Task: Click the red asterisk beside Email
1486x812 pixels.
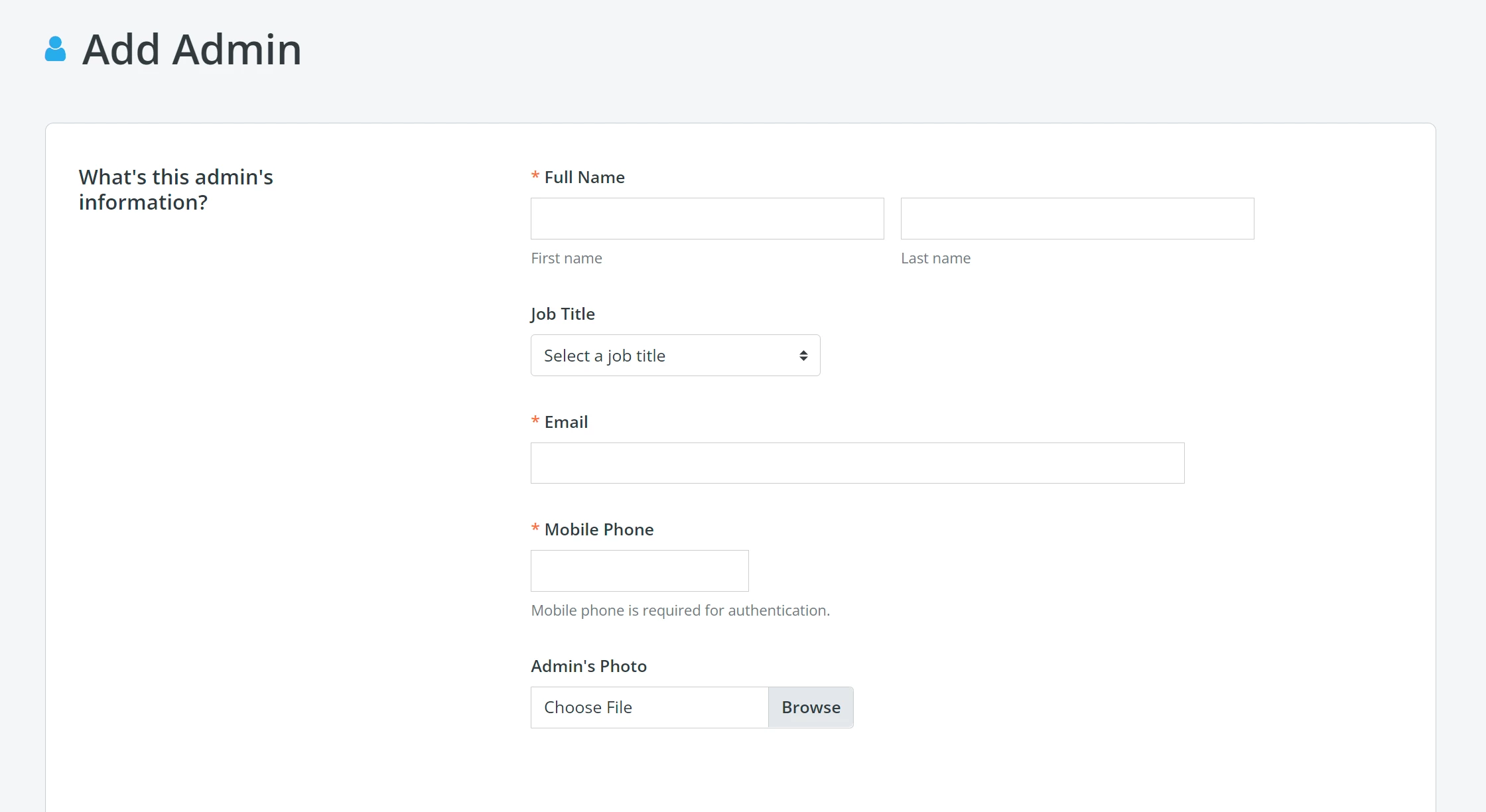Action: click(x=535, y=421)
